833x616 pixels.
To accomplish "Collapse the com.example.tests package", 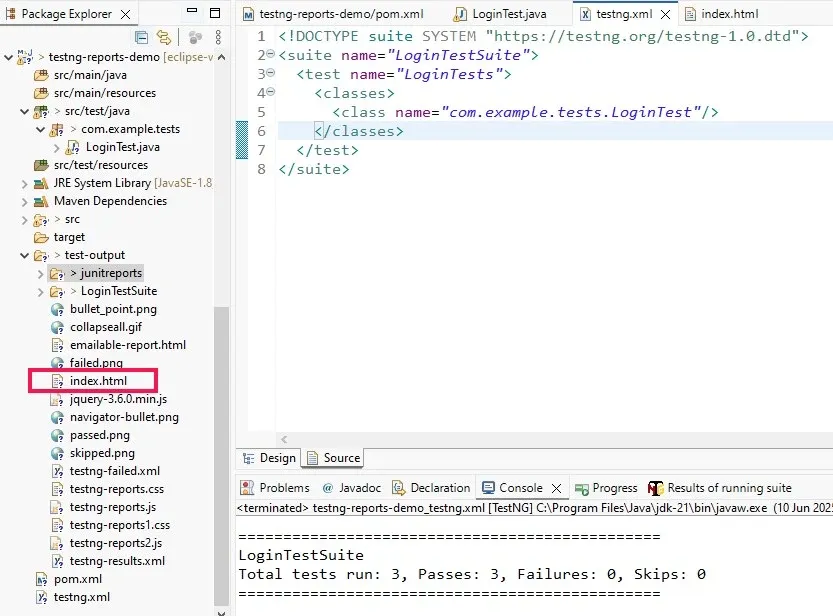I will pyautogui.click(x=40, y=130).
